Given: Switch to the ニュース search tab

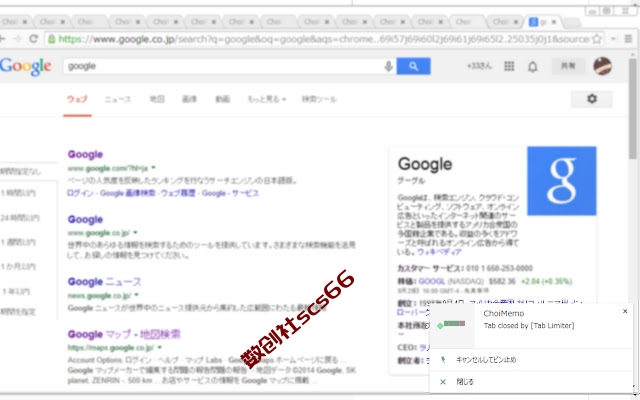Looking at the screenshot, I should point(118,99).
